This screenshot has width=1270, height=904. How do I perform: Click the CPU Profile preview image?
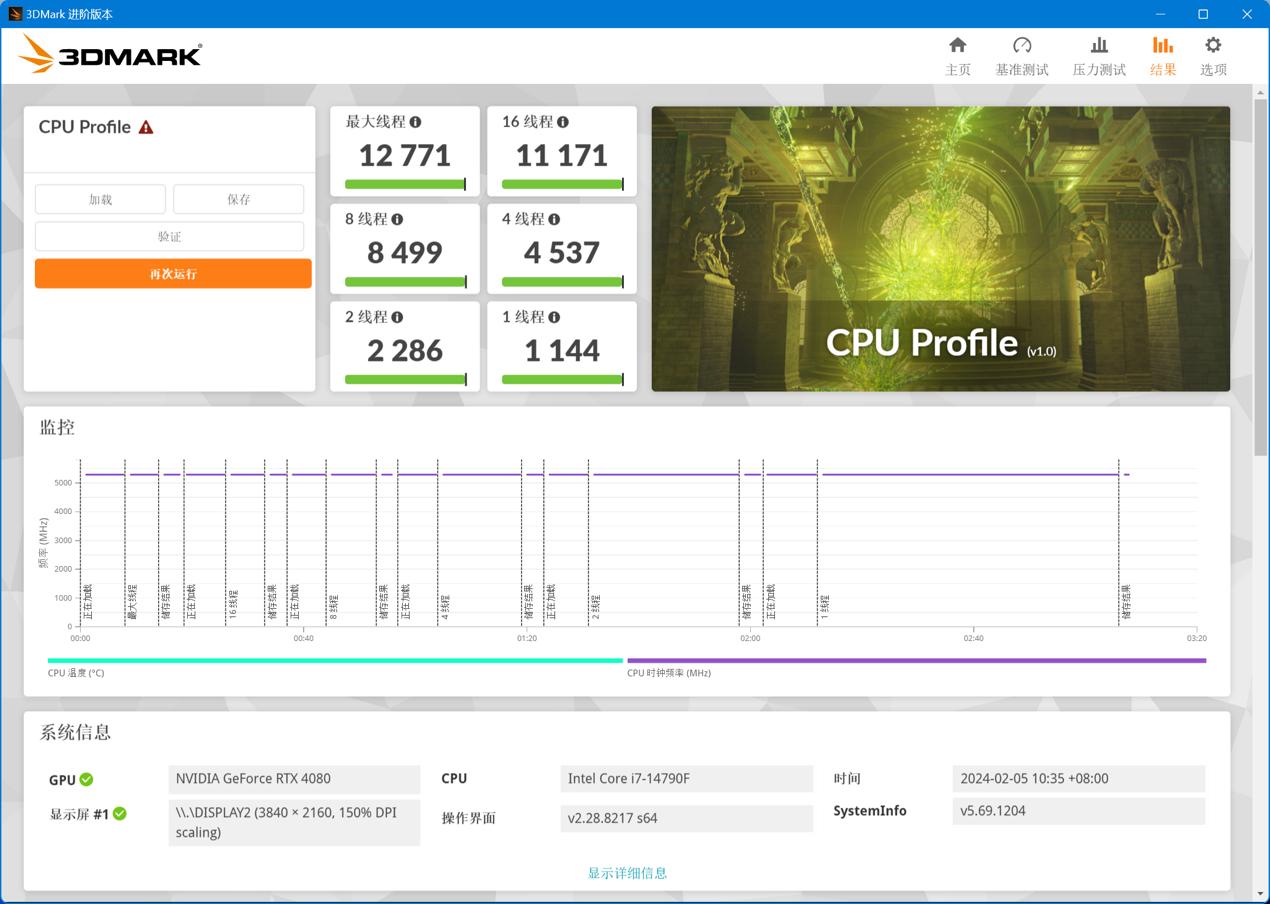[940, 248]
